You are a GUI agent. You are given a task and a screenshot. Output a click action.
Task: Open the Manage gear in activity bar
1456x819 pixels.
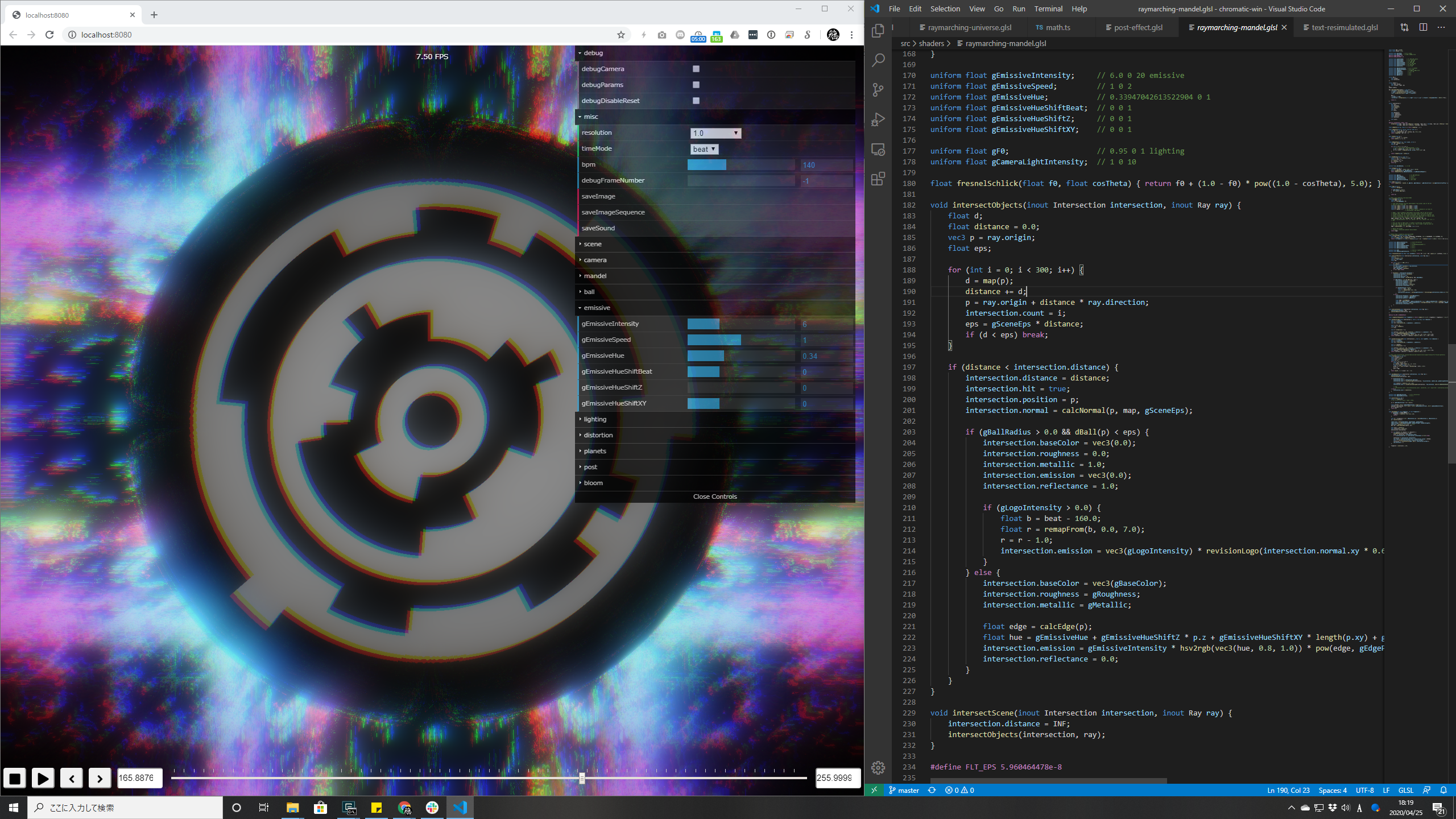878,768
